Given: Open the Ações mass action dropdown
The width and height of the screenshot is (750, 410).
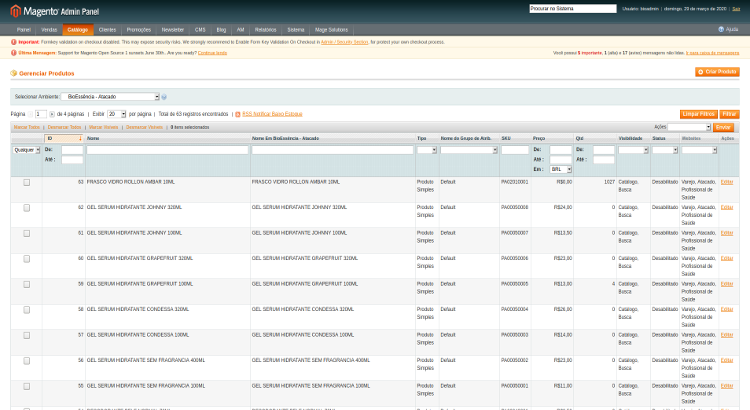Looking at the screenshot, I should 689,127.
